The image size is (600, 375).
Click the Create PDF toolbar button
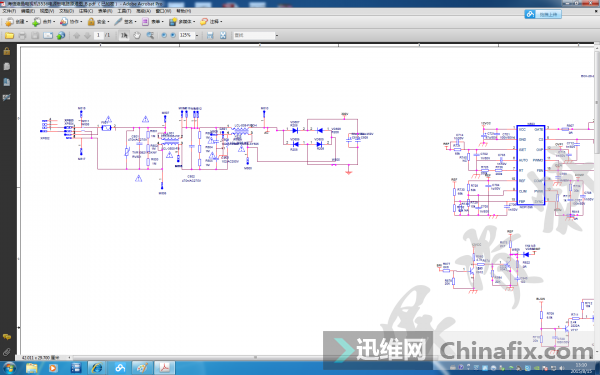pyautogui.click(x=16, y=21)
